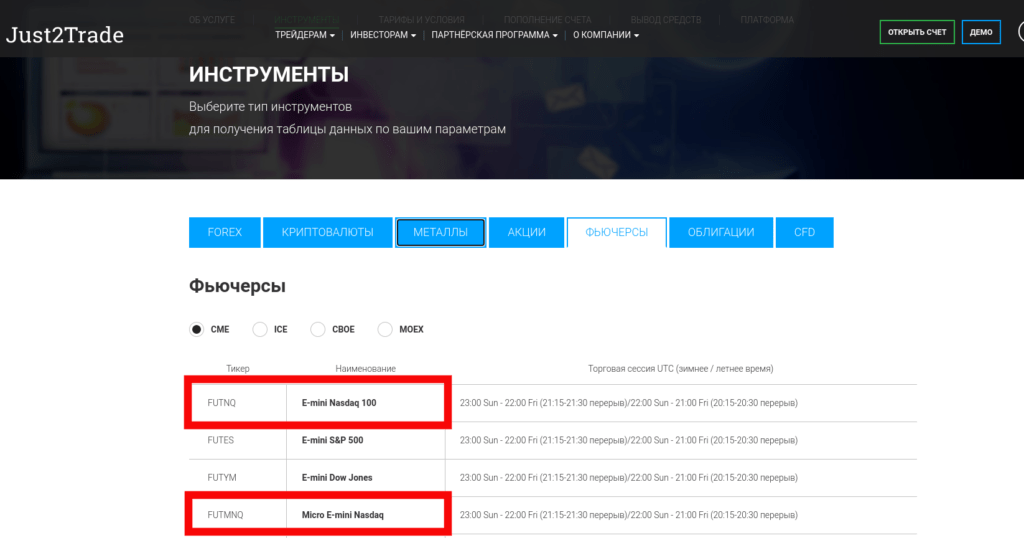
Task: Choose the MOEX radio option
Action: [385, 329]
